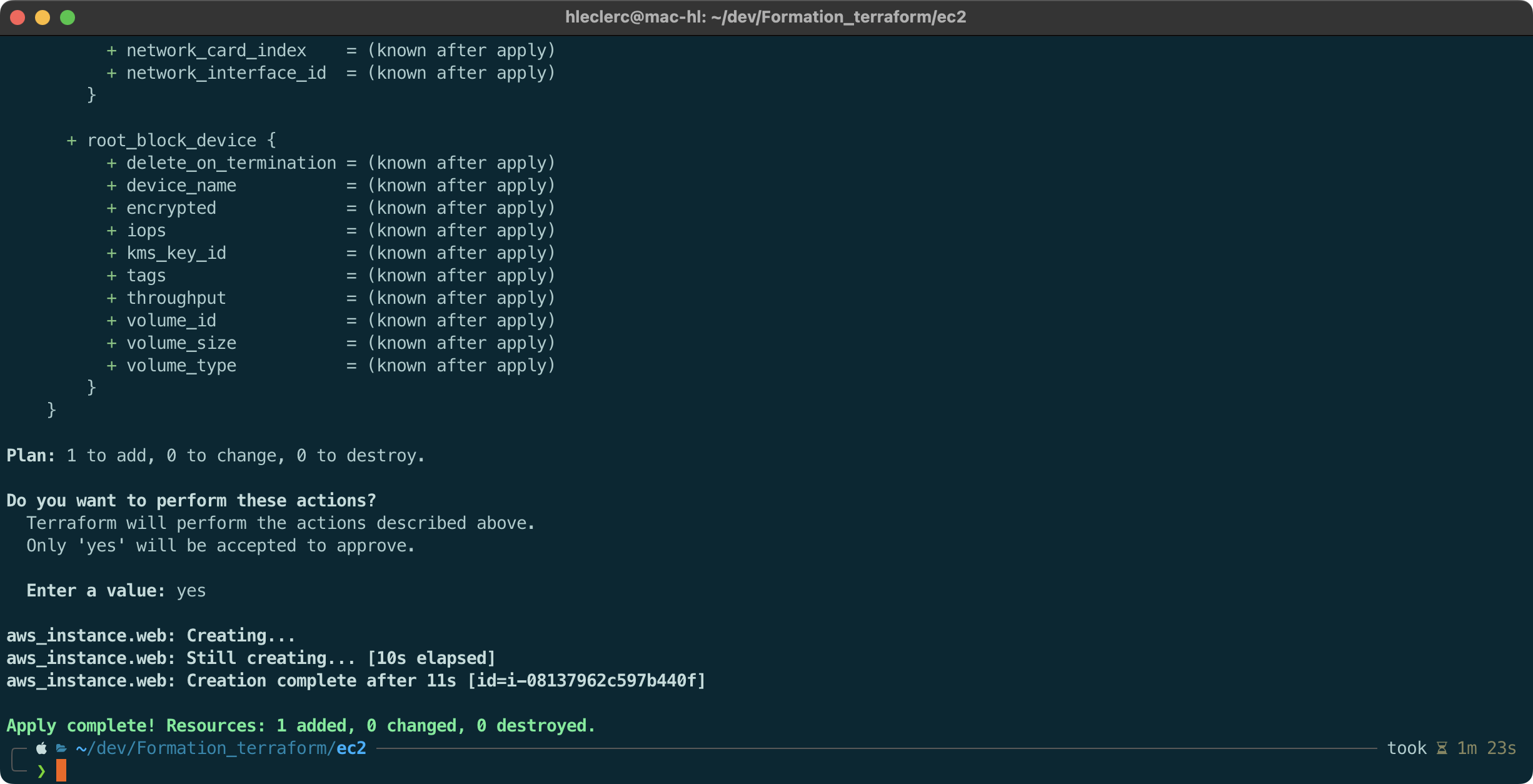
Task: Click the 'volume_type' attribute line
Action: (181, 365)
